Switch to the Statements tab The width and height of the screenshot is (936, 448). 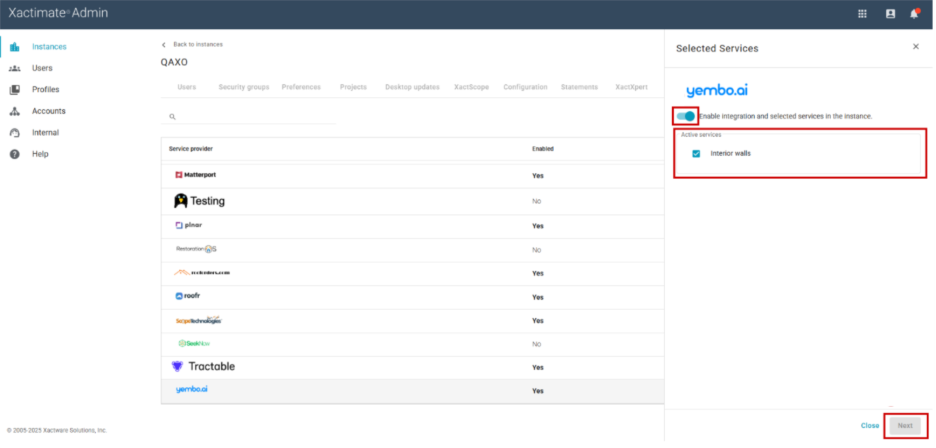(x=579, y=87)
